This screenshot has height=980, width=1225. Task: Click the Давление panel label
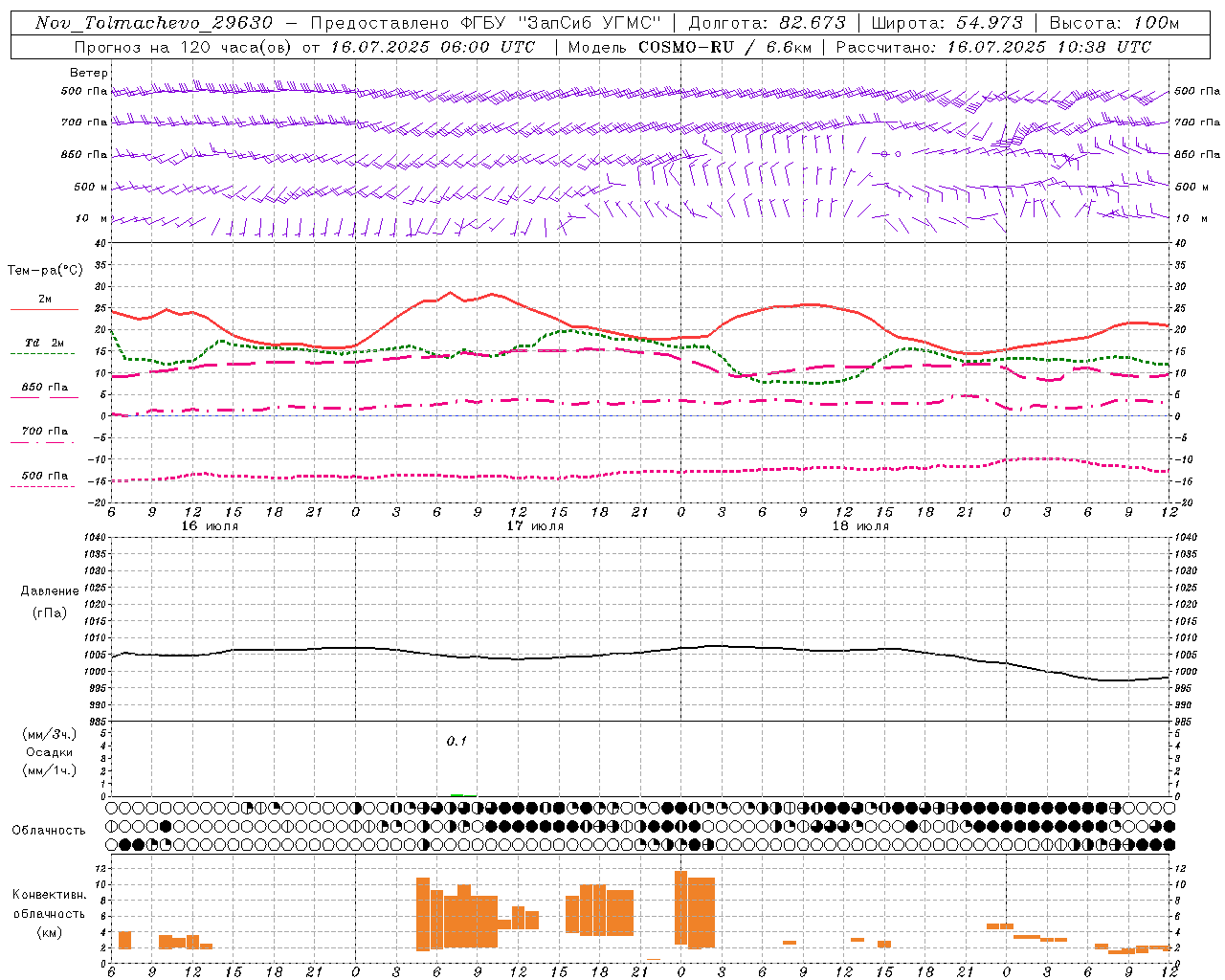pos(50,591)
